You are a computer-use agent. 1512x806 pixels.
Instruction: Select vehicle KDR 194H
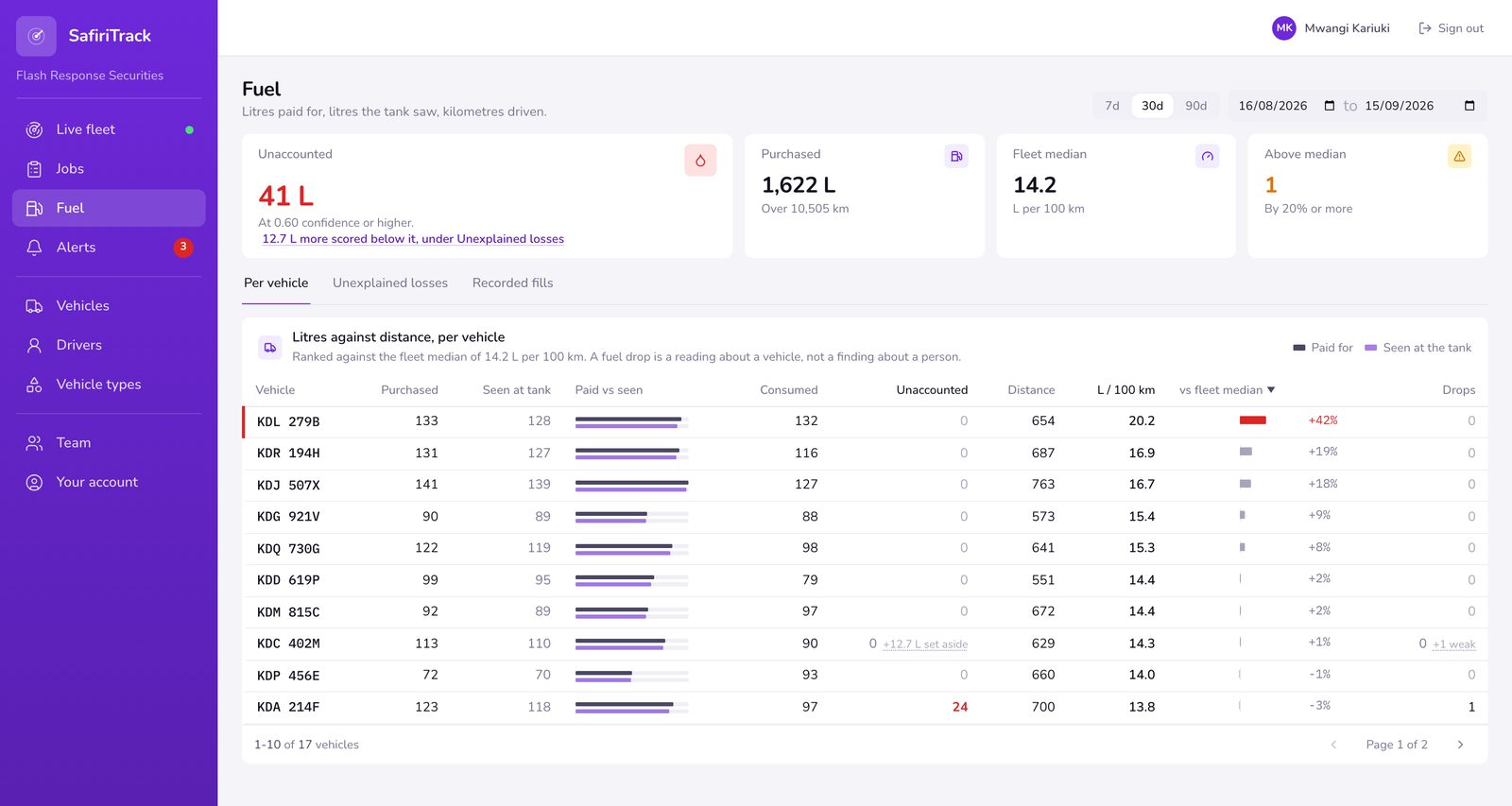pos(288,454)
